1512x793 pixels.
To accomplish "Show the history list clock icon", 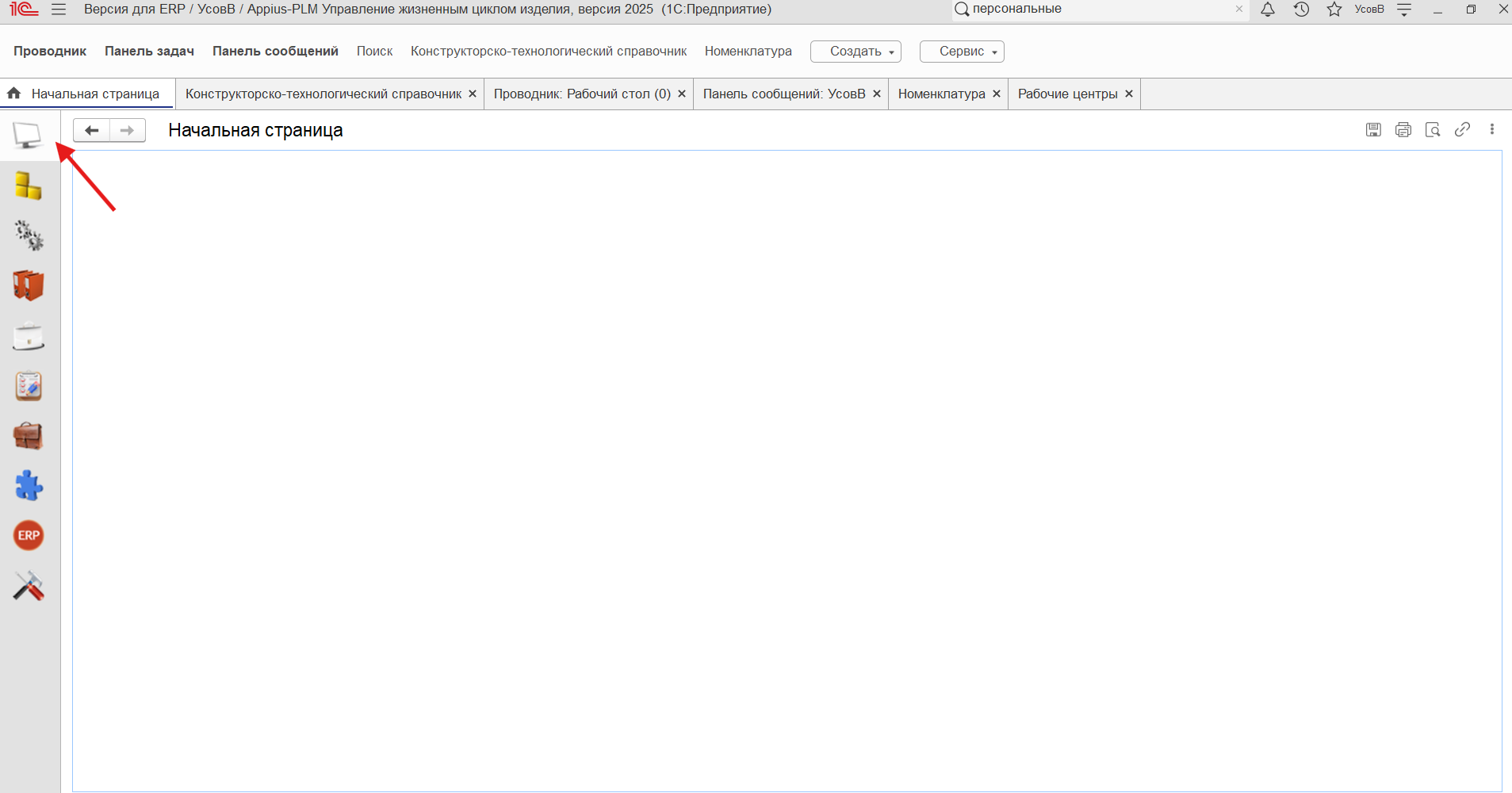I will [x=1301, y=10].
